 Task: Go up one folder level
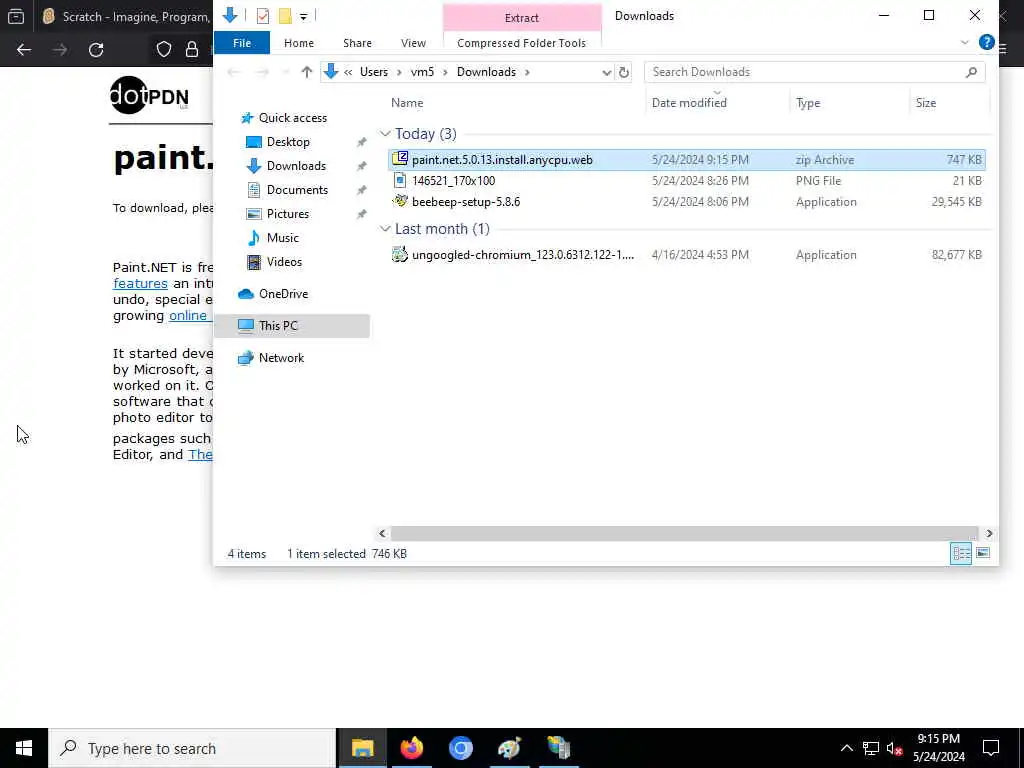(x=306, y=72)
